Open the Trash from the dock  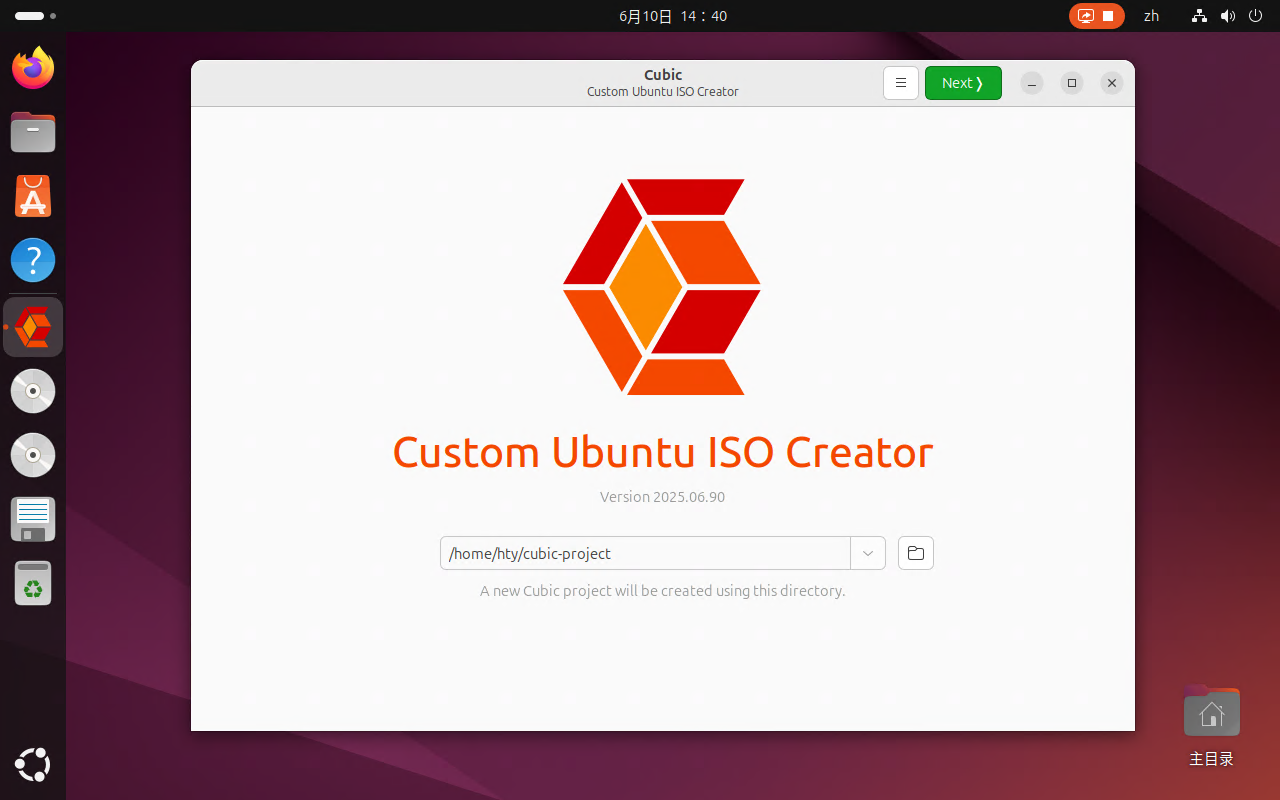(x=33, y=583)
